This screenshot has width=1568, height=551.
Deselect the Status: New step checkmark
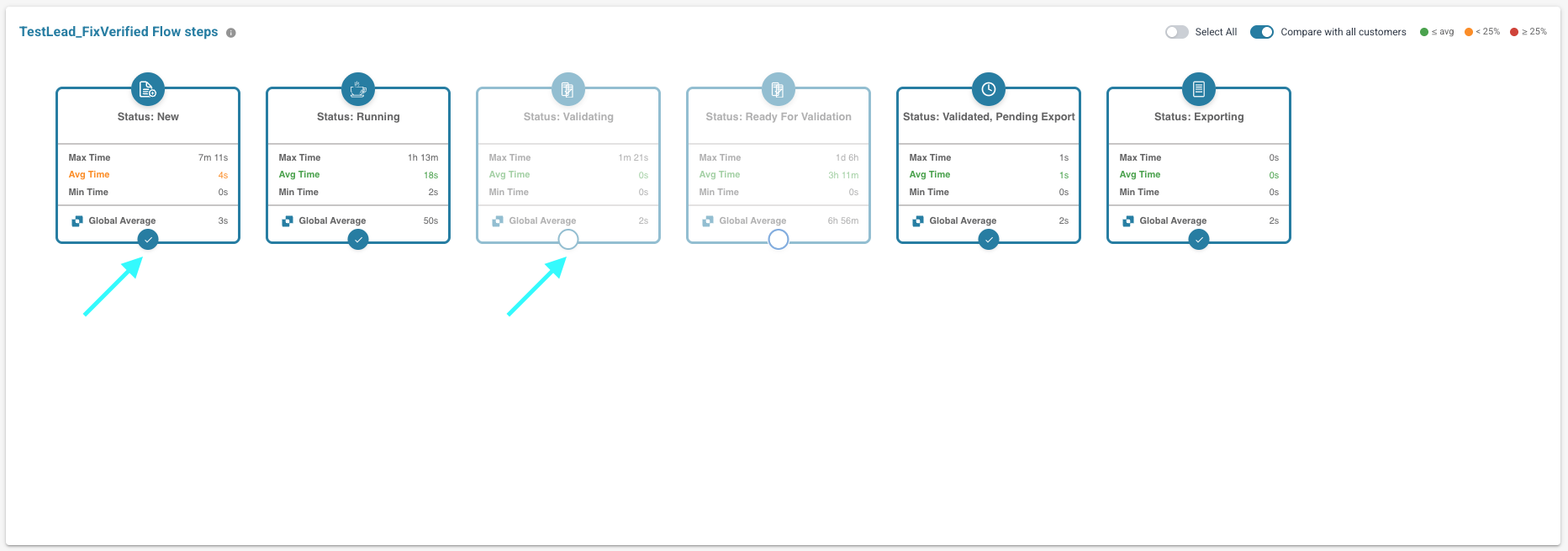(148, 240)
